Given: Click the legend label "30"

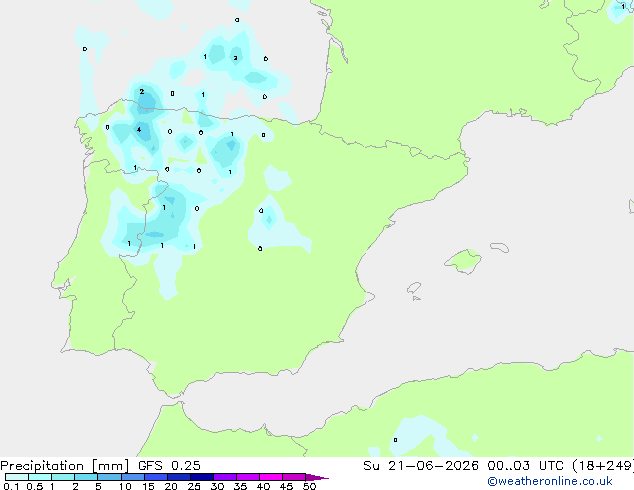Looking at the screenshot, I should (217, 486).
